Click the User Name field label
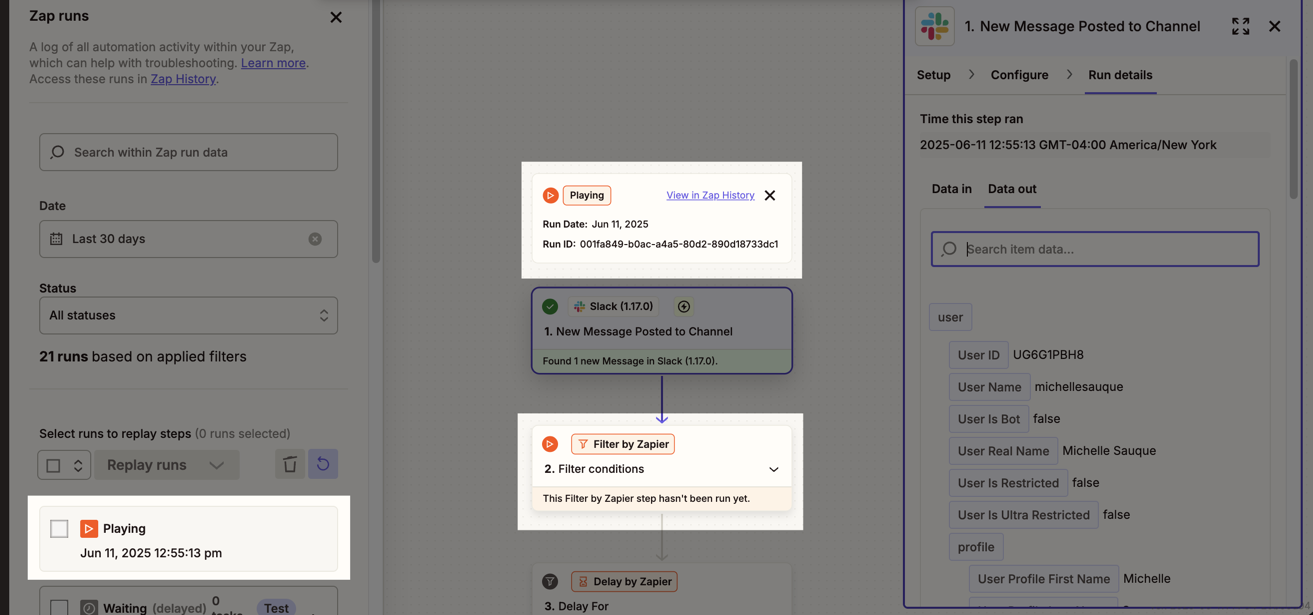This screenshot has height=615, width=1313. click(x=989, y=387)
